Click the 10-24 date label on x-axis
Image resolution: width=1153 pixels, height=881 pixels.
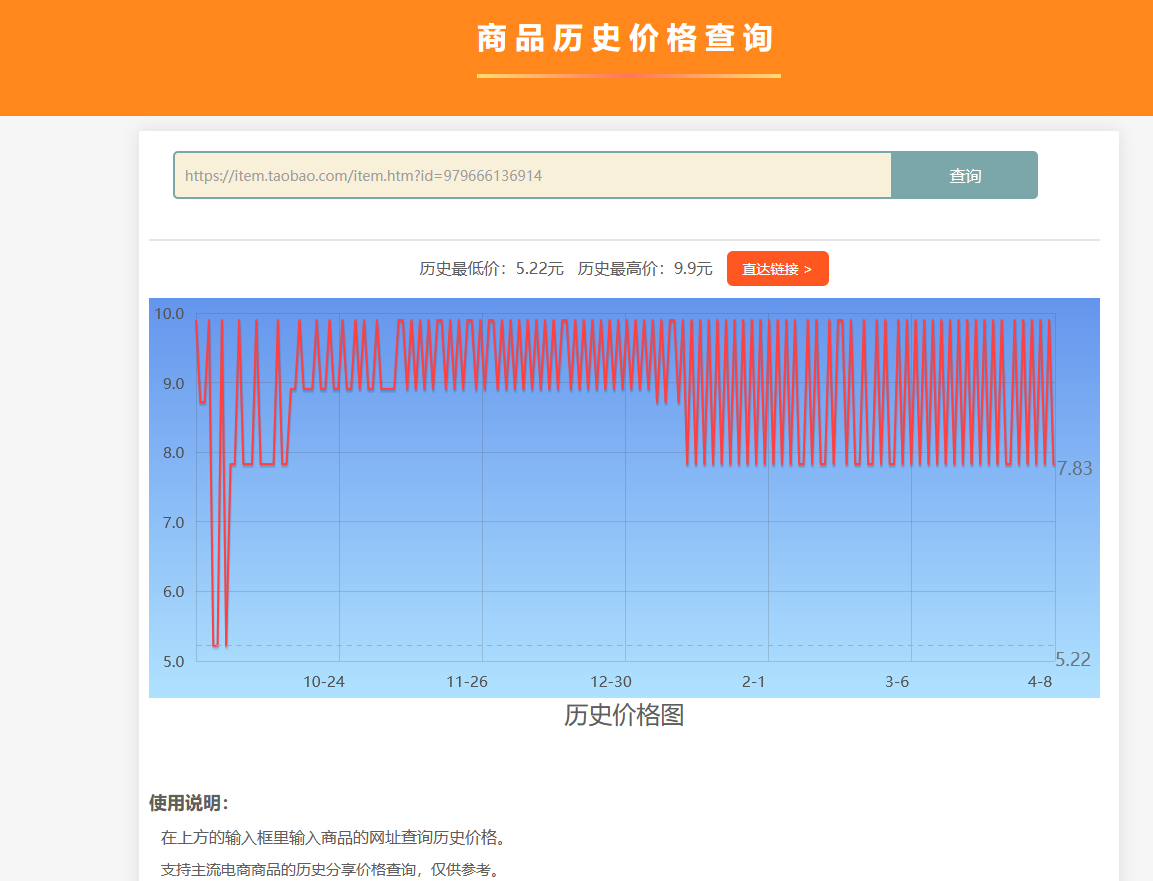tap(324, 682)
